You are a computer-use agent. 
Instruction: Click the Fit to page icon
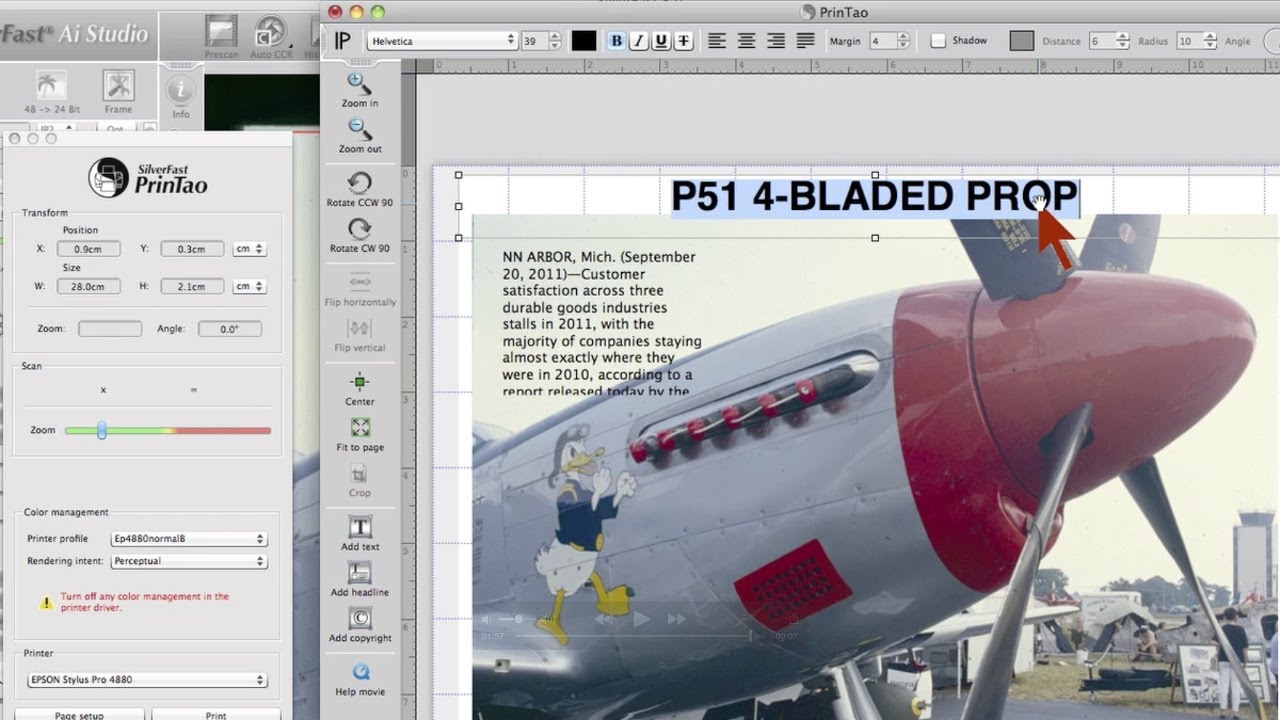click(x=359, y=428)
